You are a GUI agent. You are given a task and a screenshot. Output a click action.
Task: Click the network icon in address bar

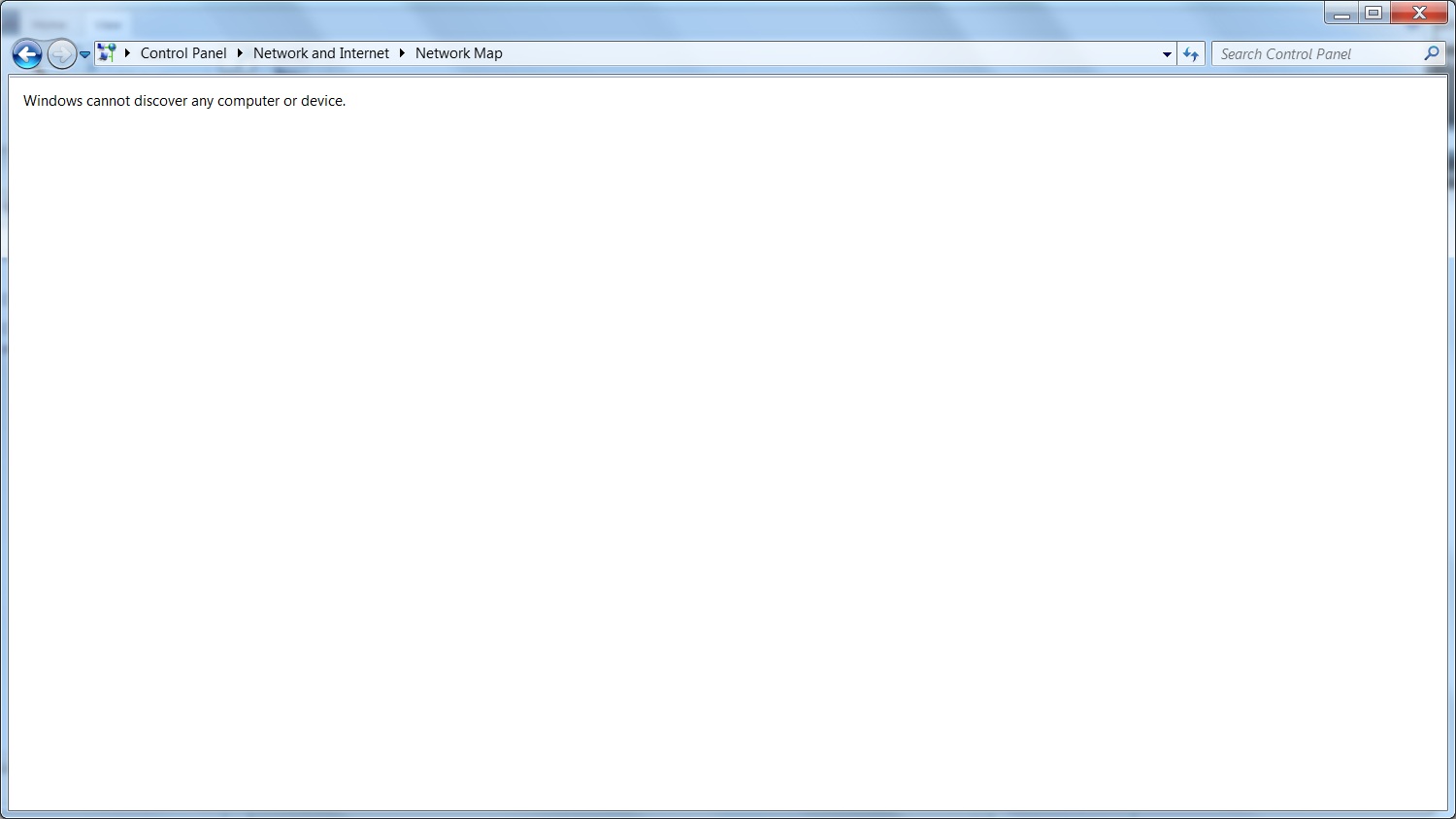pos(107,53)
